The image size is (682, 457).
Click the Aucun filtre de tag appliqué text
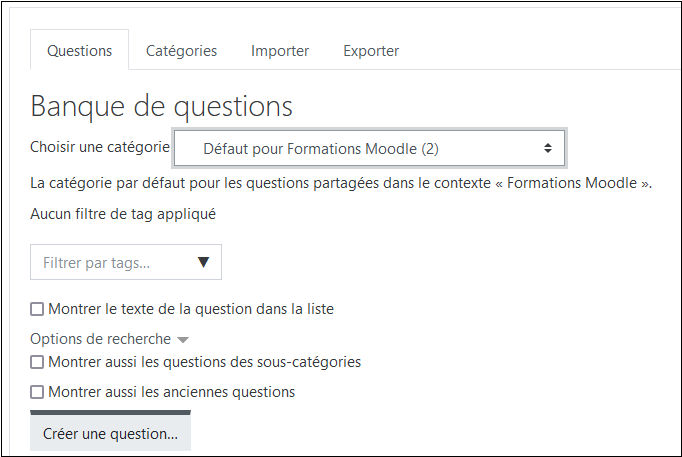click(x=123, y=213)
